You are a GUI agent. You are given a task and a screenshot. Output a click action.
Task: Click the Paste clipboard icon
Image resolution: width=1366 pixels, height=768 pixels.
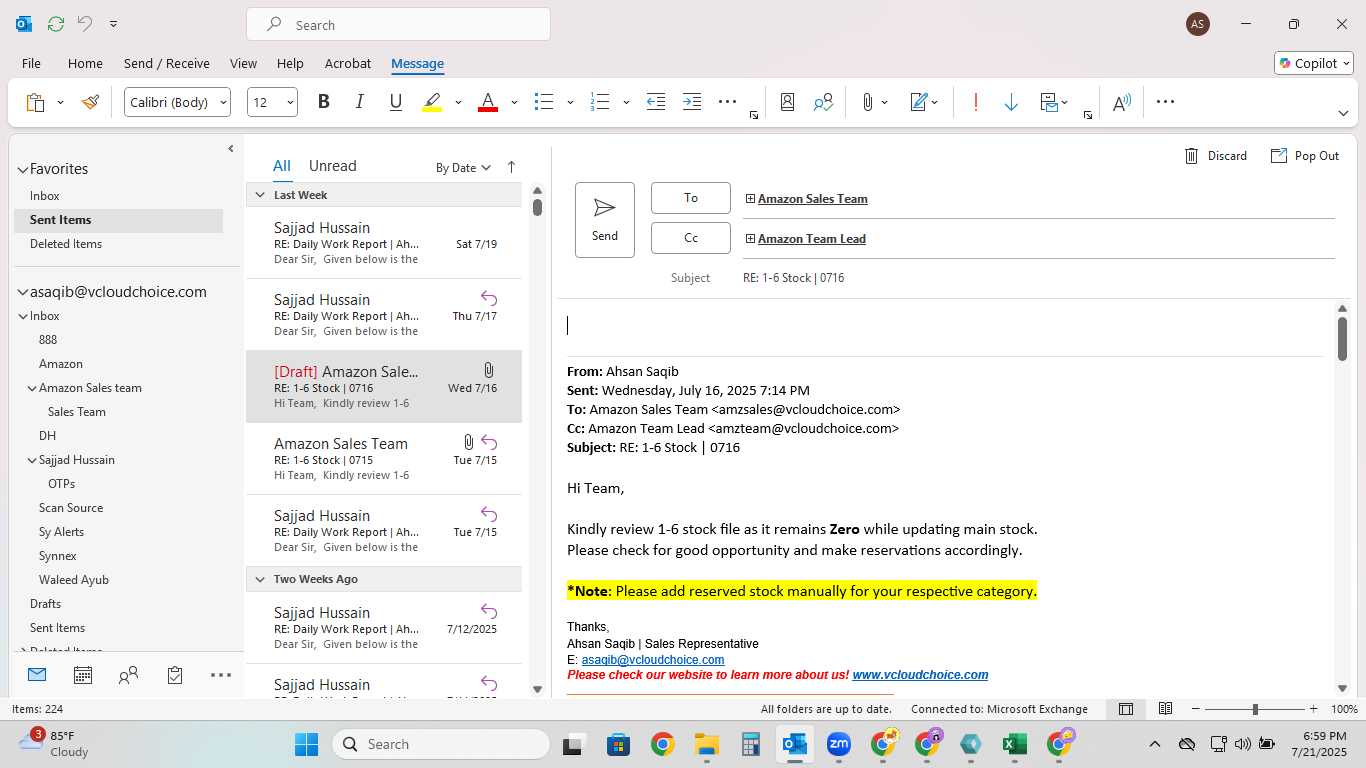point(35,102)
